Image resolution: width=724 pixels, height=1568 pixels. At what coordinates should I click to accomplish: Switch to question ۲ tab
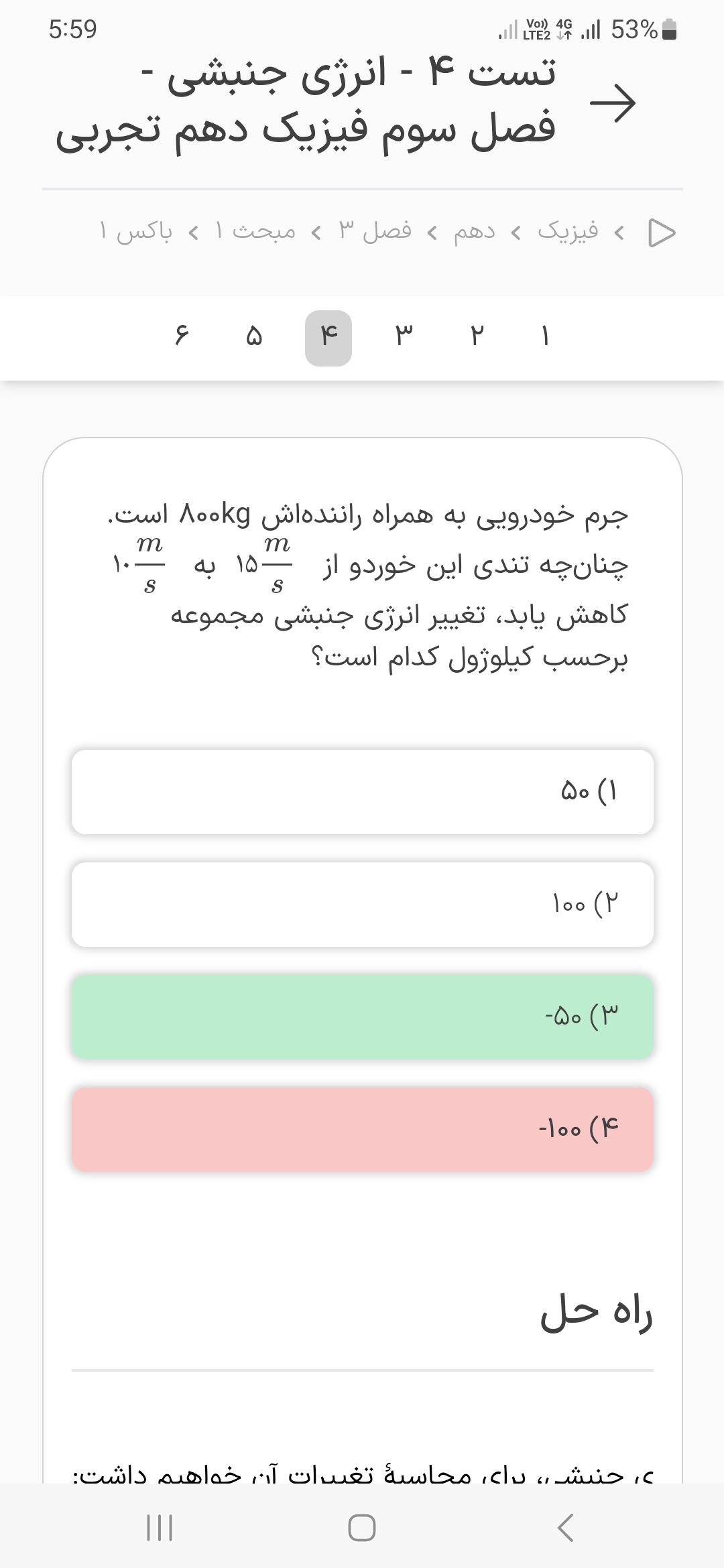(x=477, y=336)
